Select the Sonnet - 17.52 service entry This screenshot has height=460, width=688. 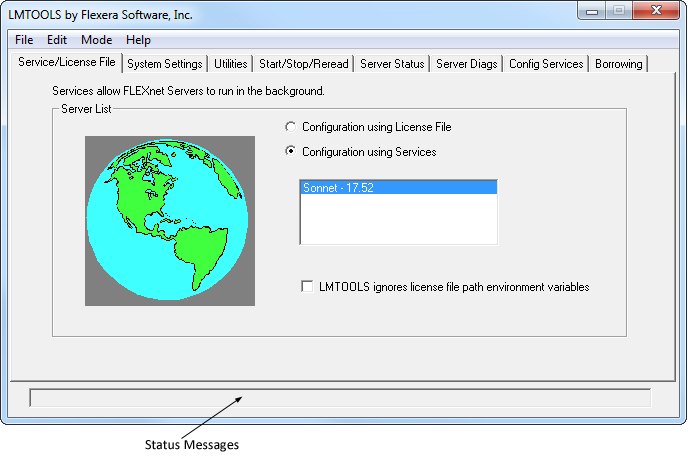point(399,188)
